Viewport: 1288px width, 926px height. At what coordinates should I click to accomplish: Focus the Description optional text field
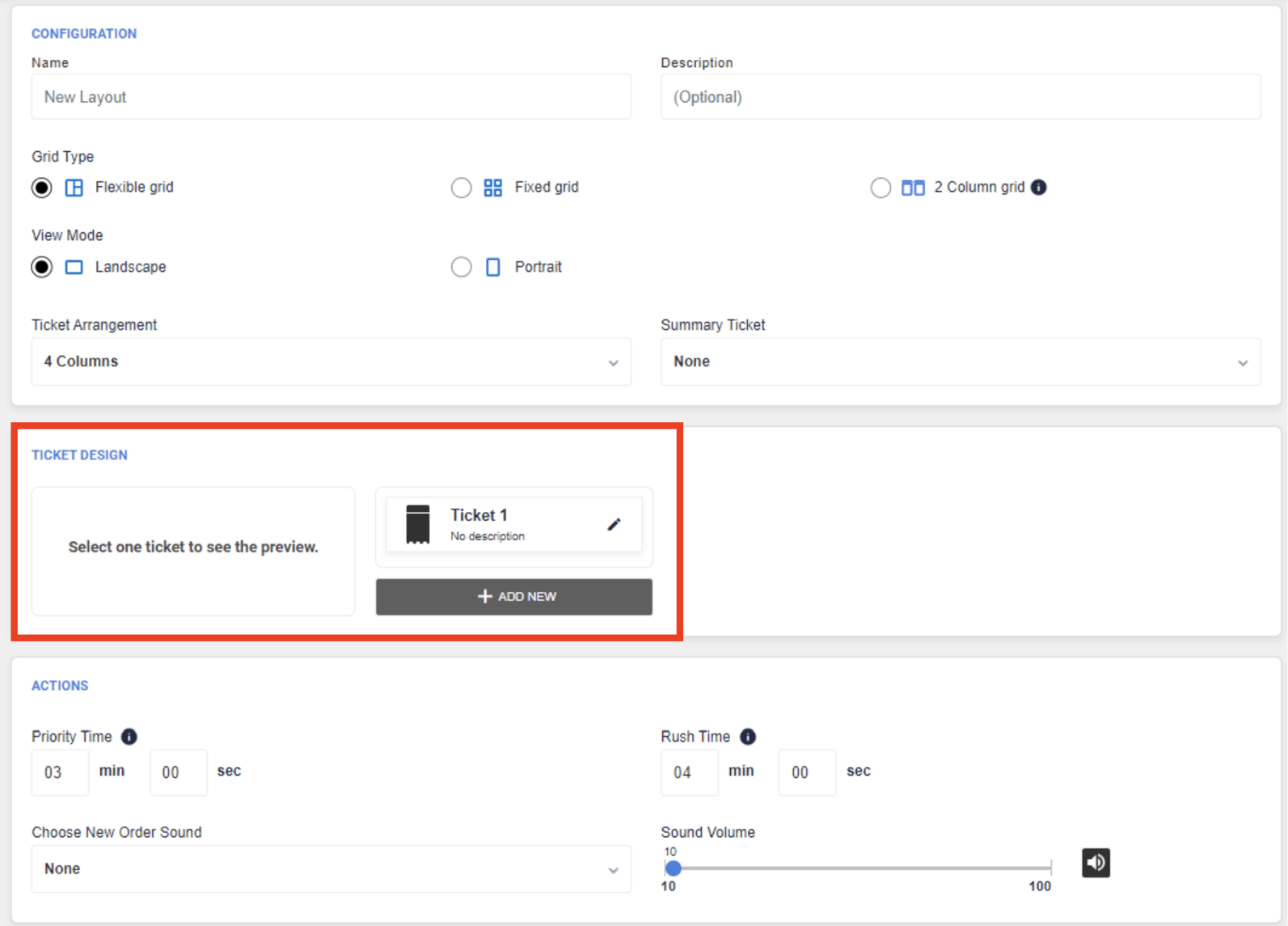click(960, 97)
